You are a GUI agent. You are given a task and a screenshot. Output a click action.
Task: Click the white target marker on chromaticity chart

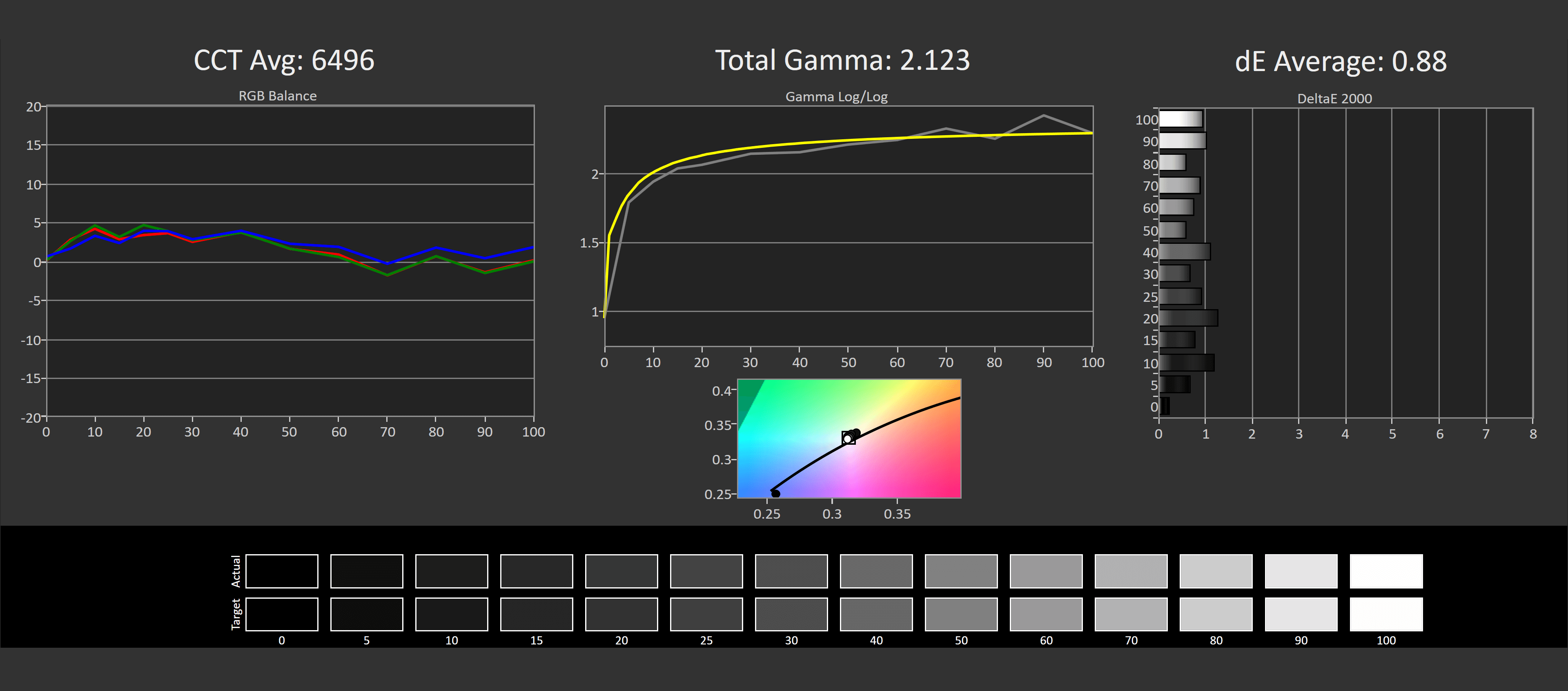848,438
